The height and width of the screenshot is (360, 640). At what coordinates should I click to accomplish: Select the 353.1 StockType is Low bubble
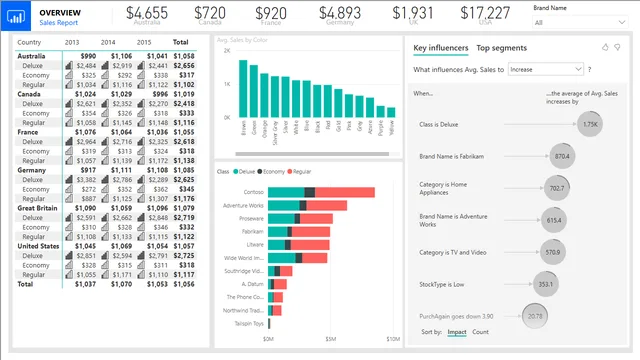pos(546,284)
